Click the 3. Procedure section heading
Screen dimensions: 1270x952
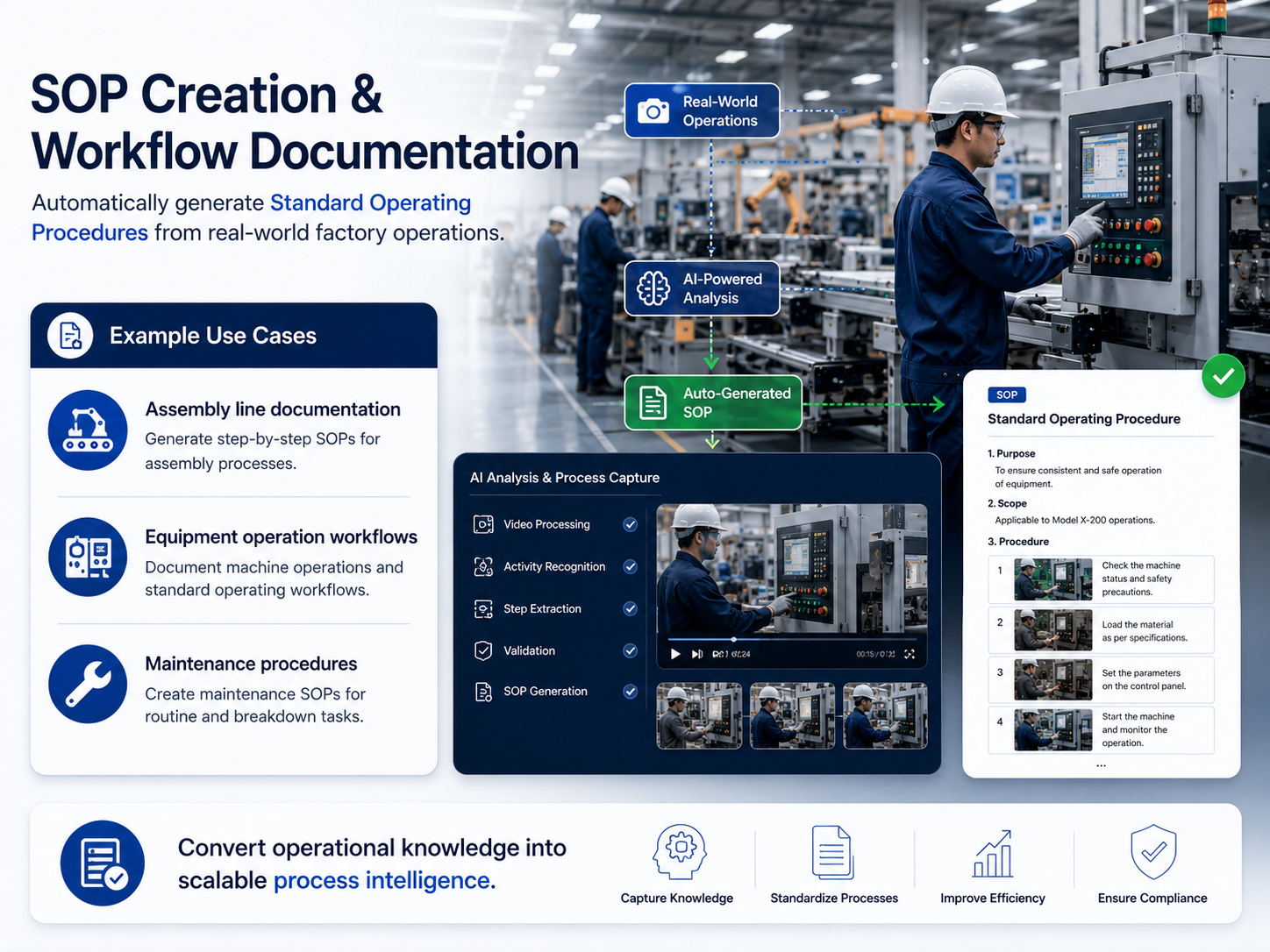(1018, 541)
